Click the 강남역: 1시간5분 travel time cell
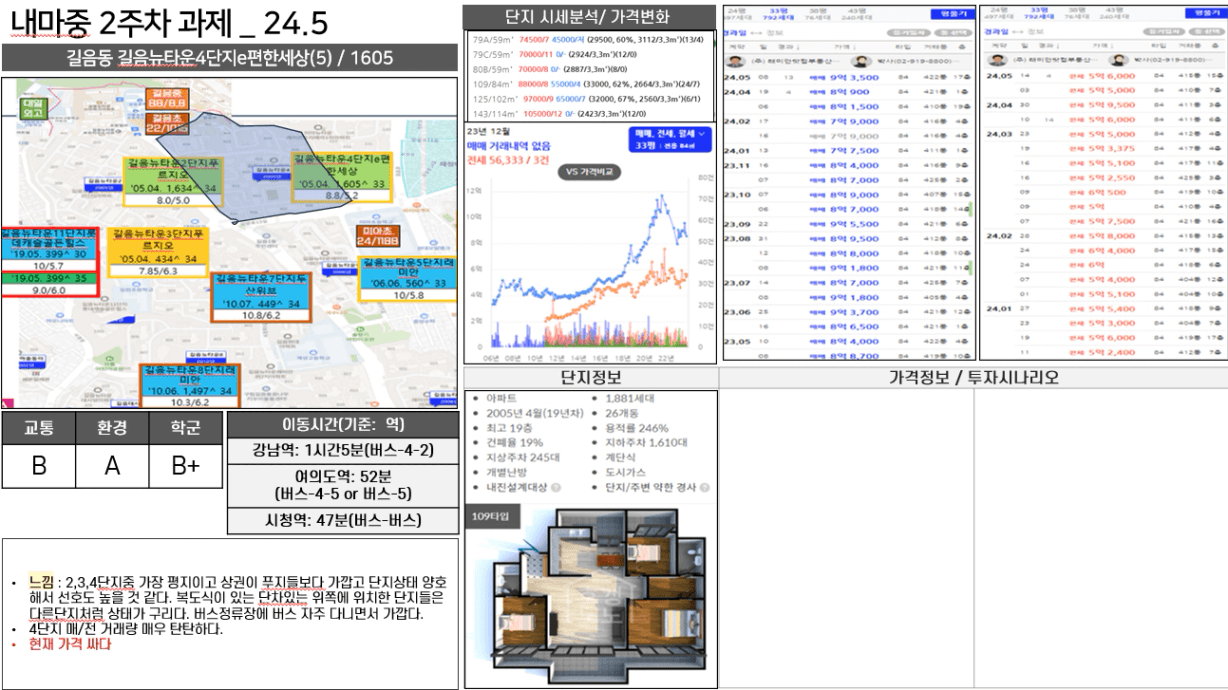 tap(342, 449)
